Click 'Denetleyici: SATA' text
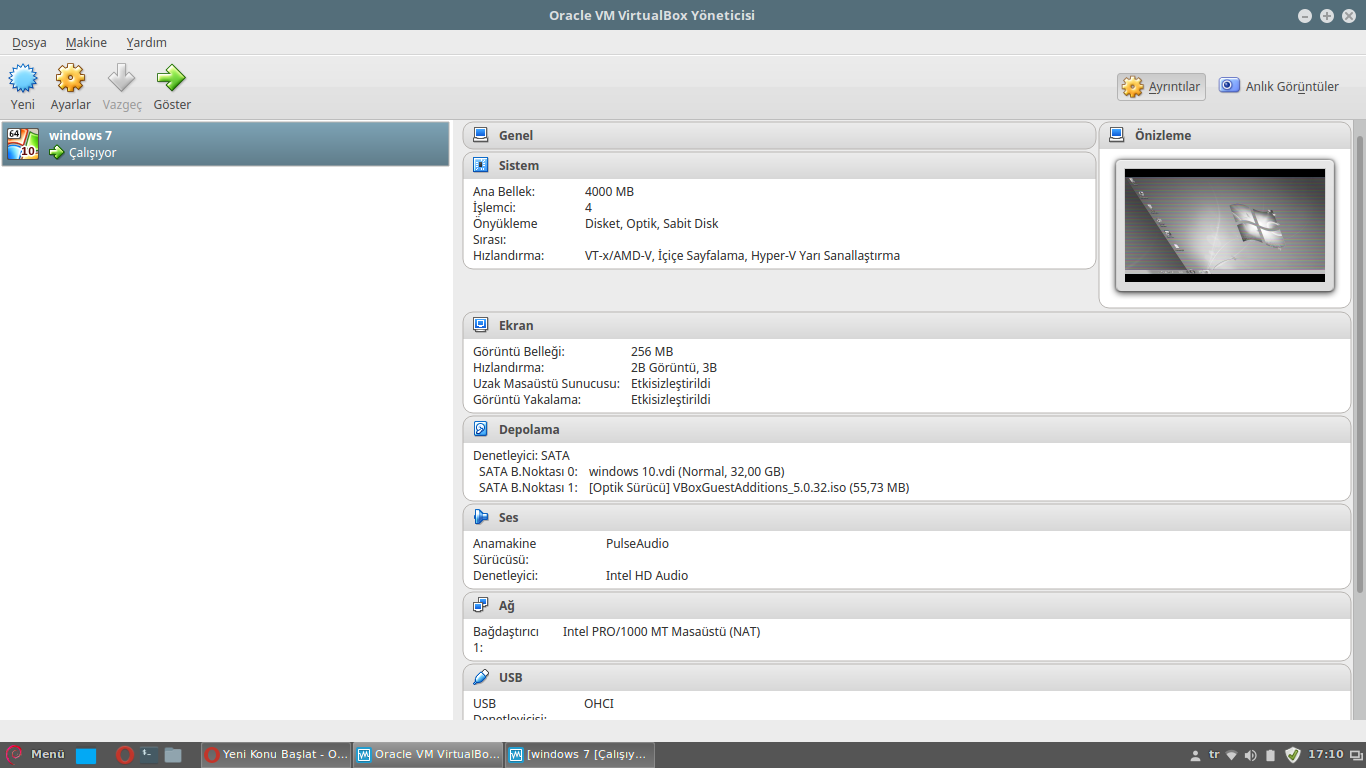Screen dimensions: 1366x768 521,456
